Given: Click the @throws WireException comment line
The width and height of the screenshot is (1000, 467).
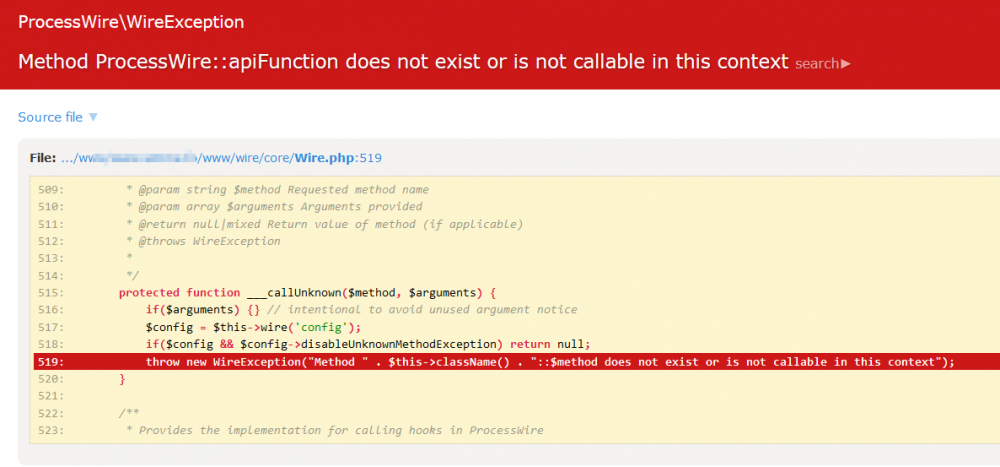Looking at the screenshot, I should pos(203,241).
